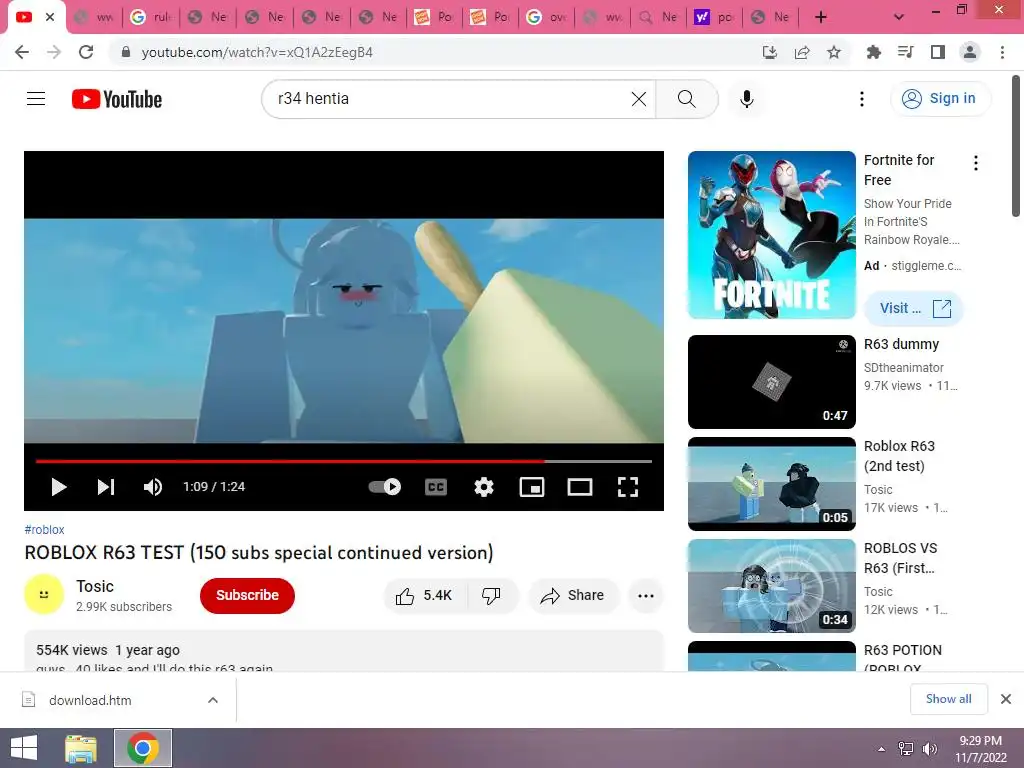The width and height of the screenshot is (1024, 768).
Task: Open Chrome media controls icon
Action: click(x=905, y=52)
